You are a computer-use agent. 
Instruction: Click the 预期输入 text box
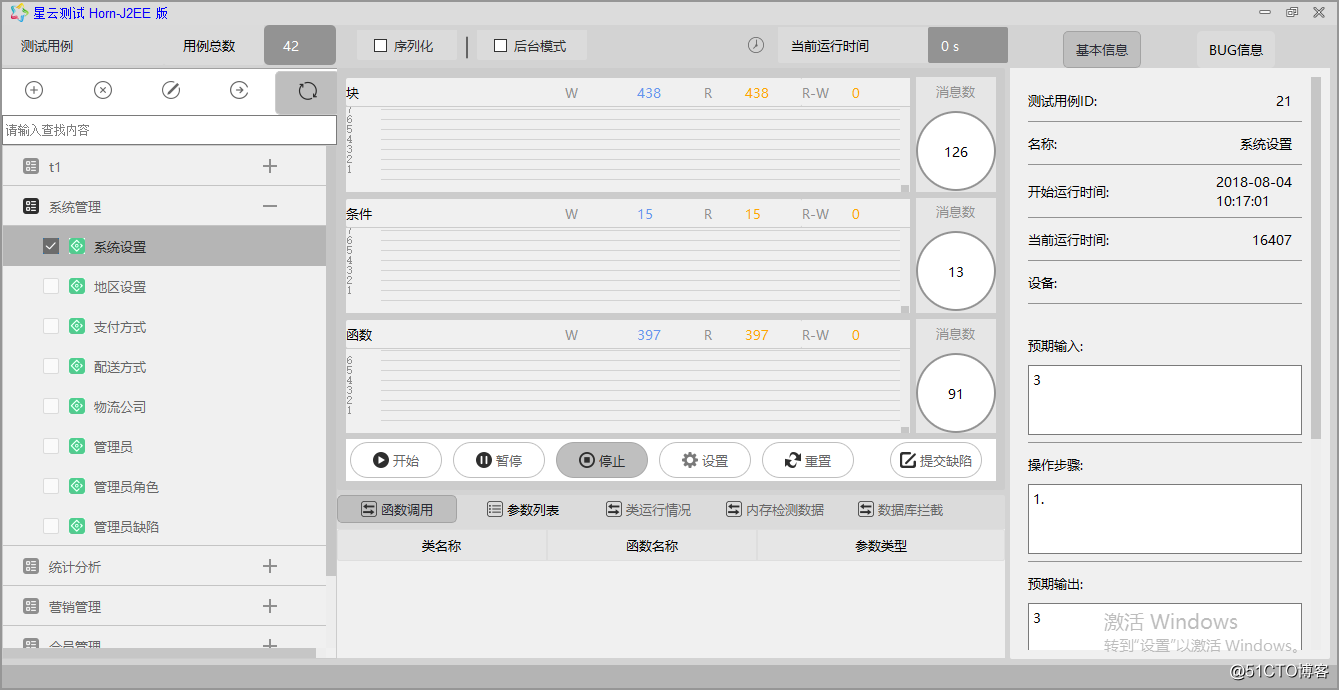1164,399
